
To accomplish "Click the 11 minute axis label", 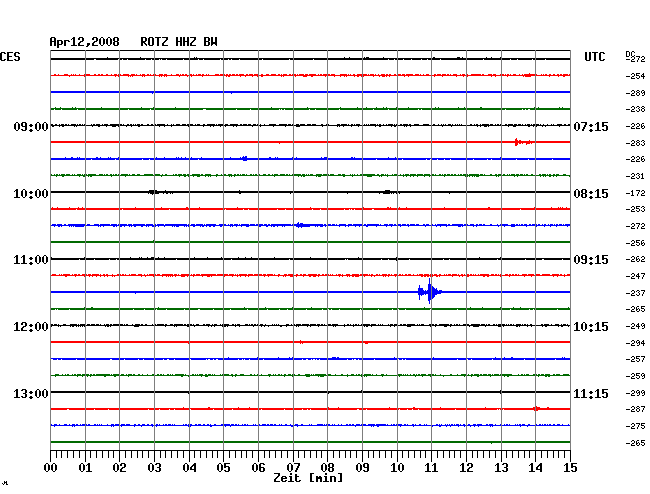I will pos(431,468).
